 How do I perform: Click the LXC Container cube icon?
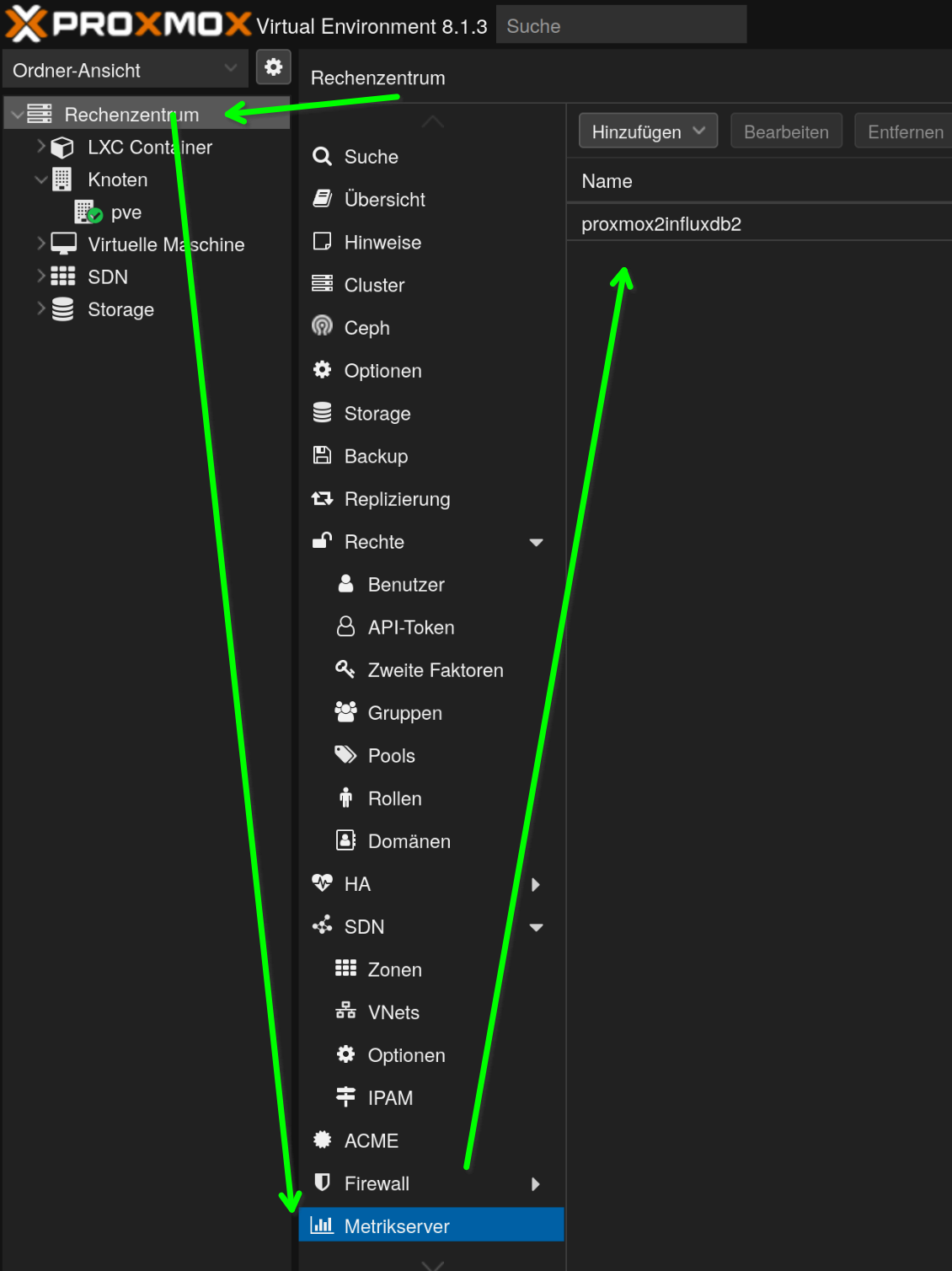click(x=62, y=147)
